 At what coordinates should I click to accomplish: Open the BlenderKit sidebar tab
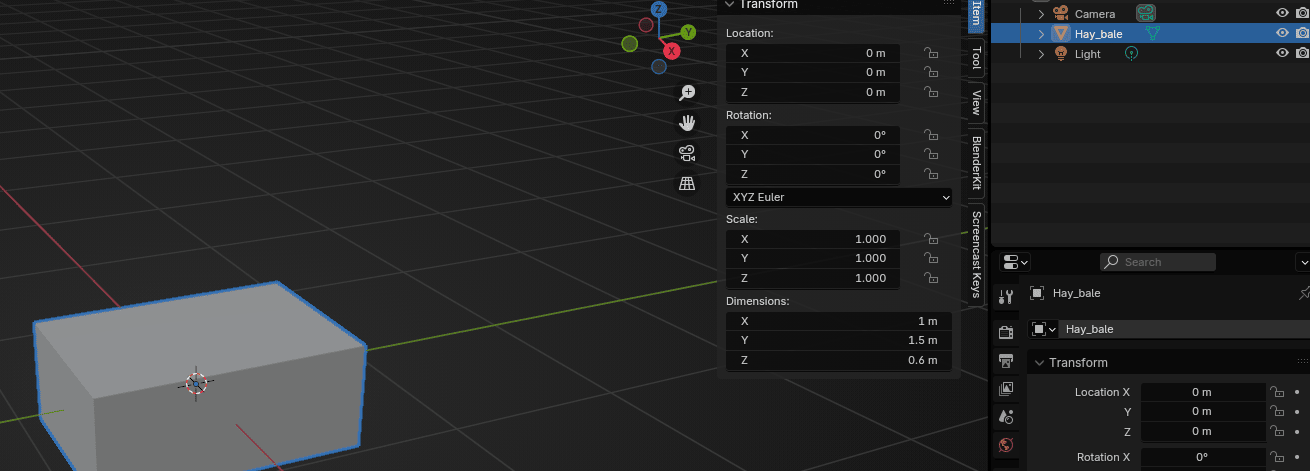pyautogui.click(x=977, y=164)
